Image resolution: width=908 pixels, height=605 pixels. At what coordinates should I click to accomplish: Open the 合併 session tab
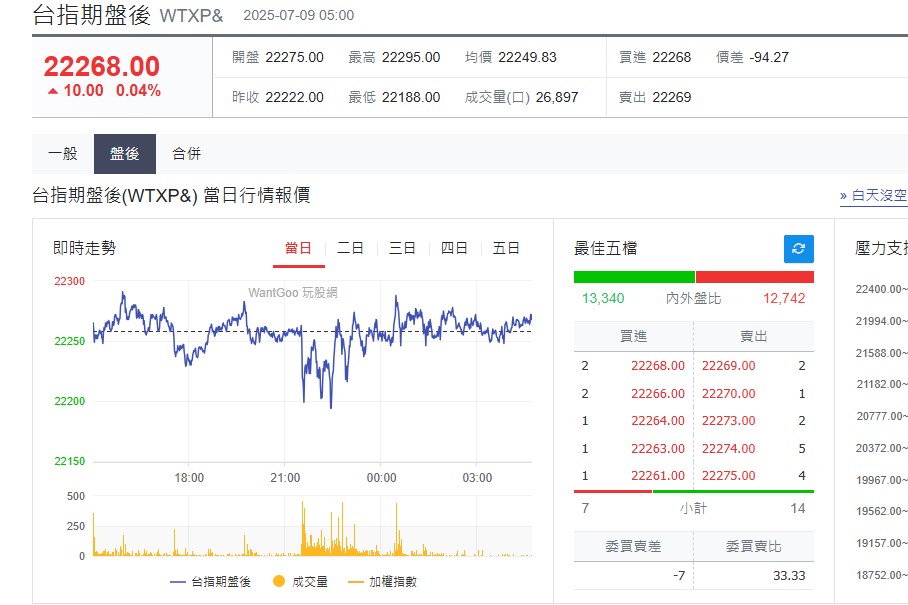tap(186, 154)
